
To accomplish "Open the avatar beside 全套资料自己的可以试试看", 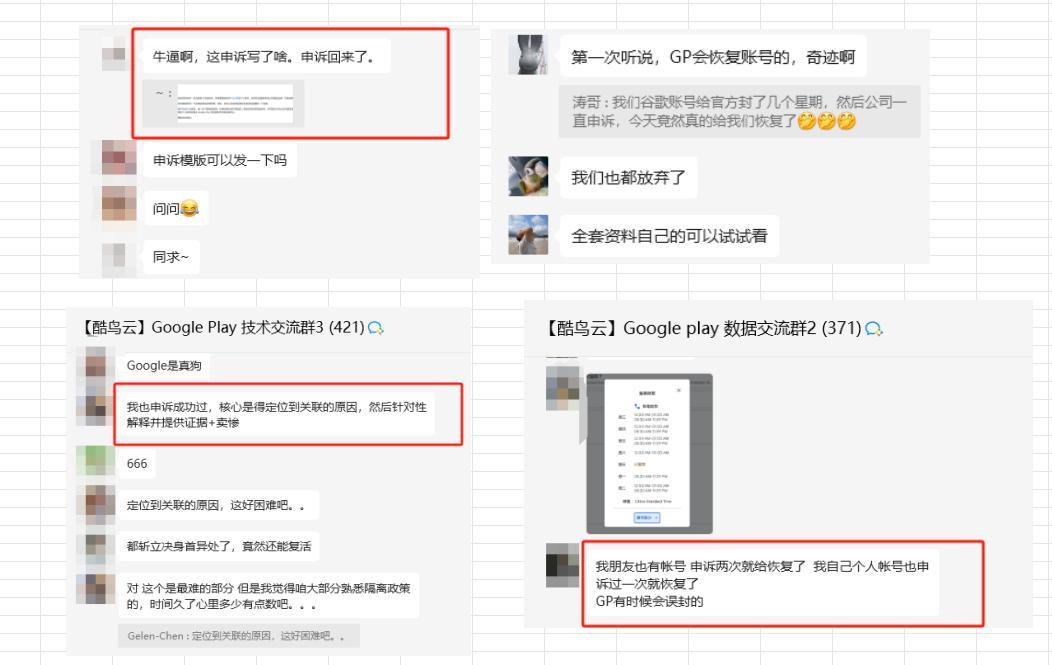I will coord(528,234).
